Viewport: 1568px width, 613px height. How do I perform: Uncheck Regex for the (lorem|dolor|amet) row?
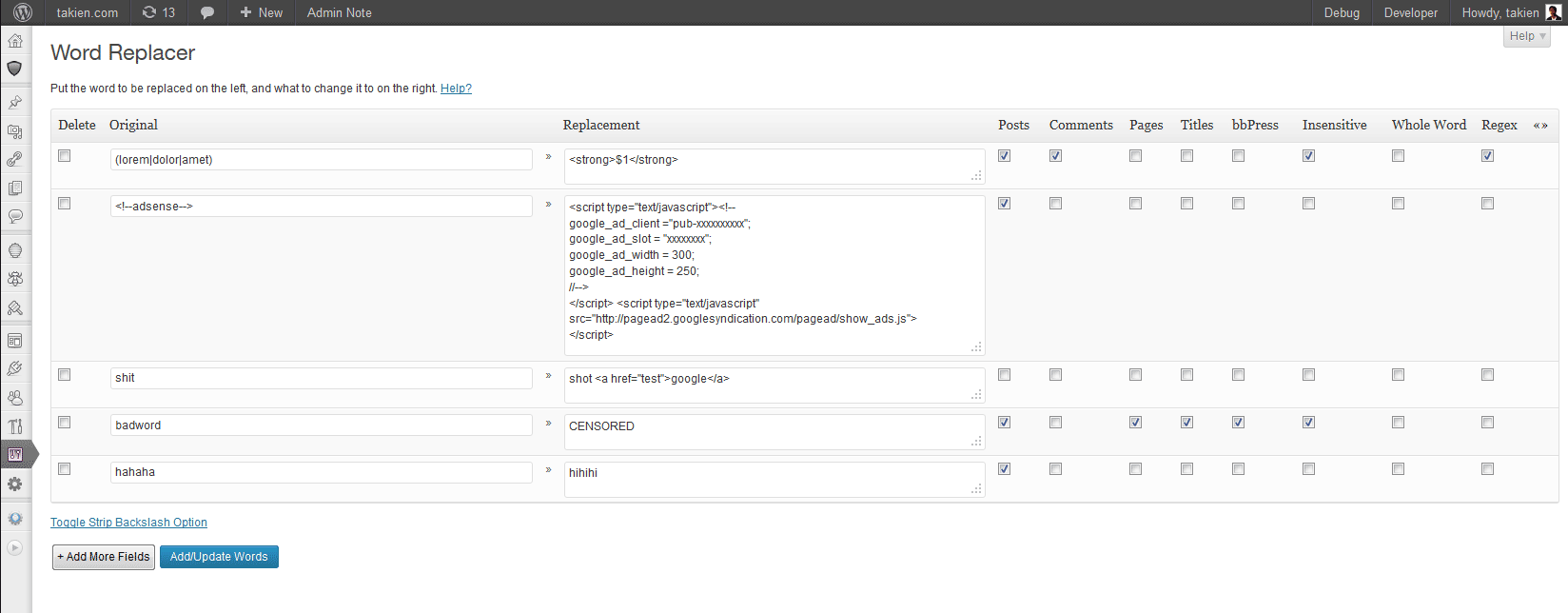click(x=1487, y=156)
